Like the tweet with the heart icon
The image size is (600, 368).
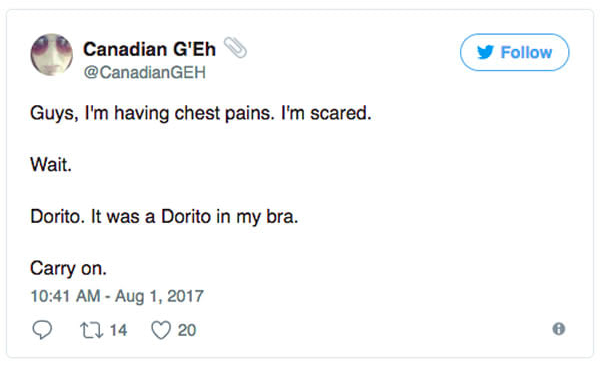point(161,330)
